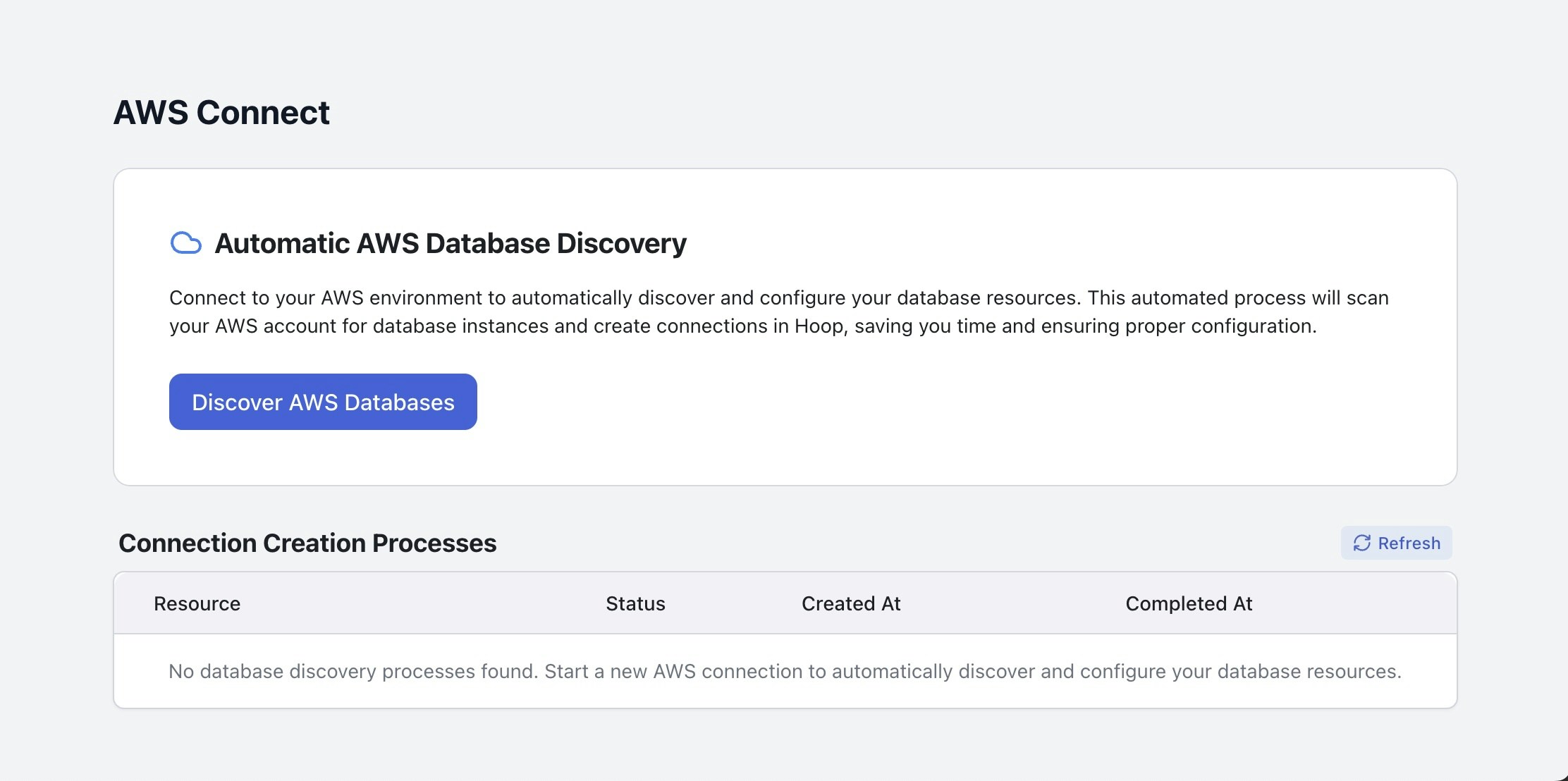Click the Created At column header

click(850, 603)
